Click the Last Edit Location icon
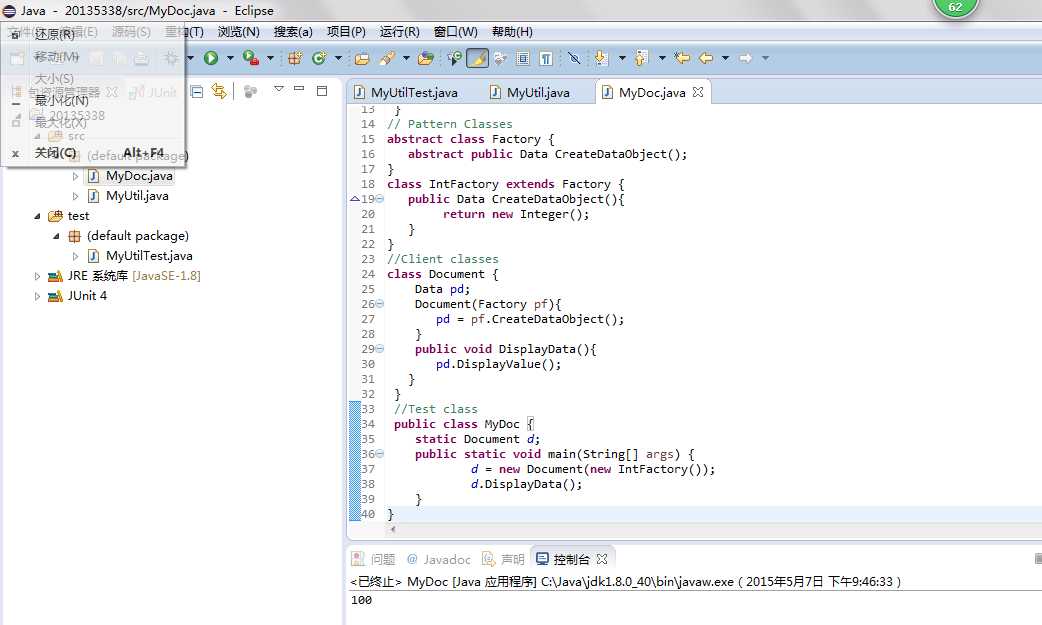This screenshot has height=625, width=1042. click(x=682, y=59)
